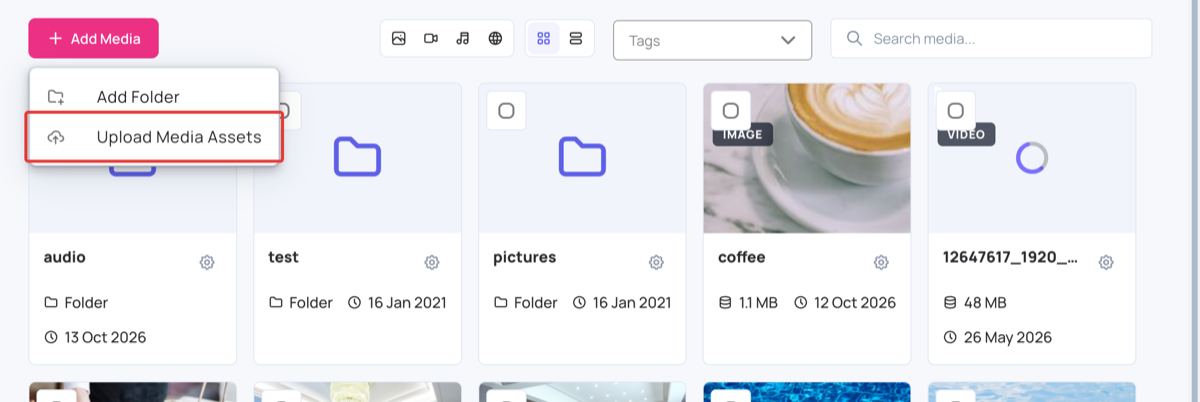This screenshot has height=402, width=1200.
Task: Choose Add Folder from the menu
Action: point(154,97)
